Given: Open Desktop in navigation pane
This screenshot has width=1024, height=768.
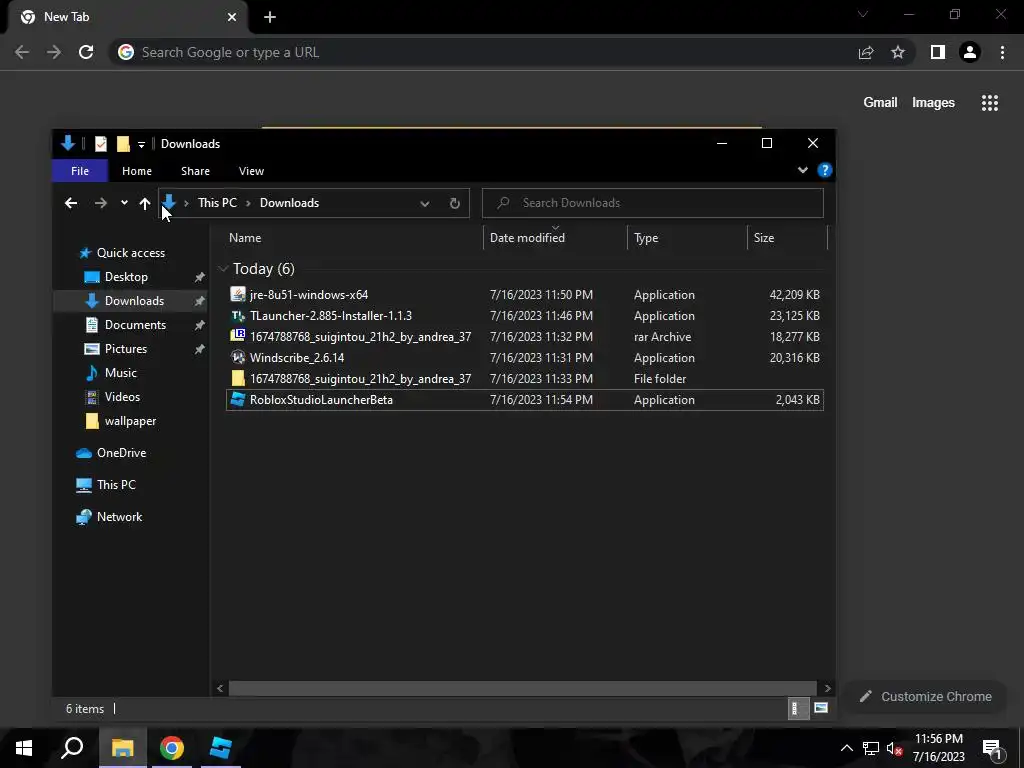Looking at the screenshot, I should (x=126, y=277).
